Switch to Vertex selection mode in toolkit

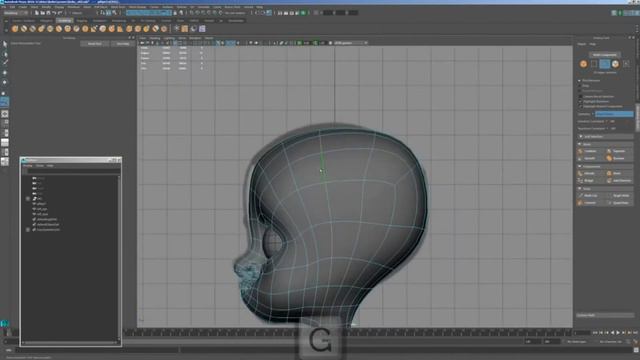pos(594,64)
